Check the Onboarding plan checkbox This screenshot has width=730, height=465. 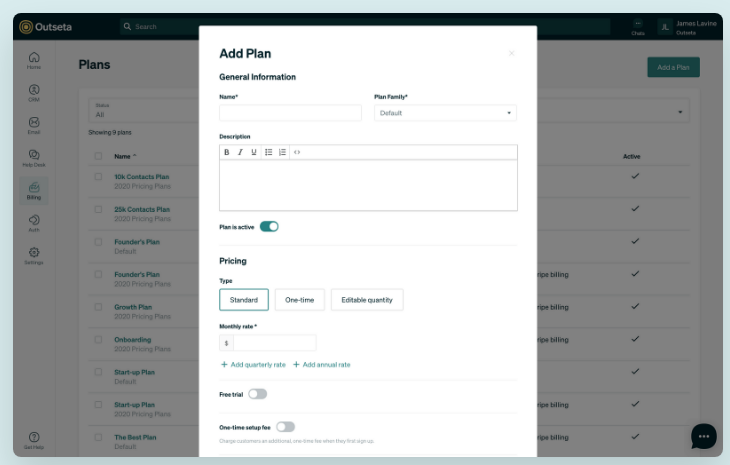click(98, 339)
